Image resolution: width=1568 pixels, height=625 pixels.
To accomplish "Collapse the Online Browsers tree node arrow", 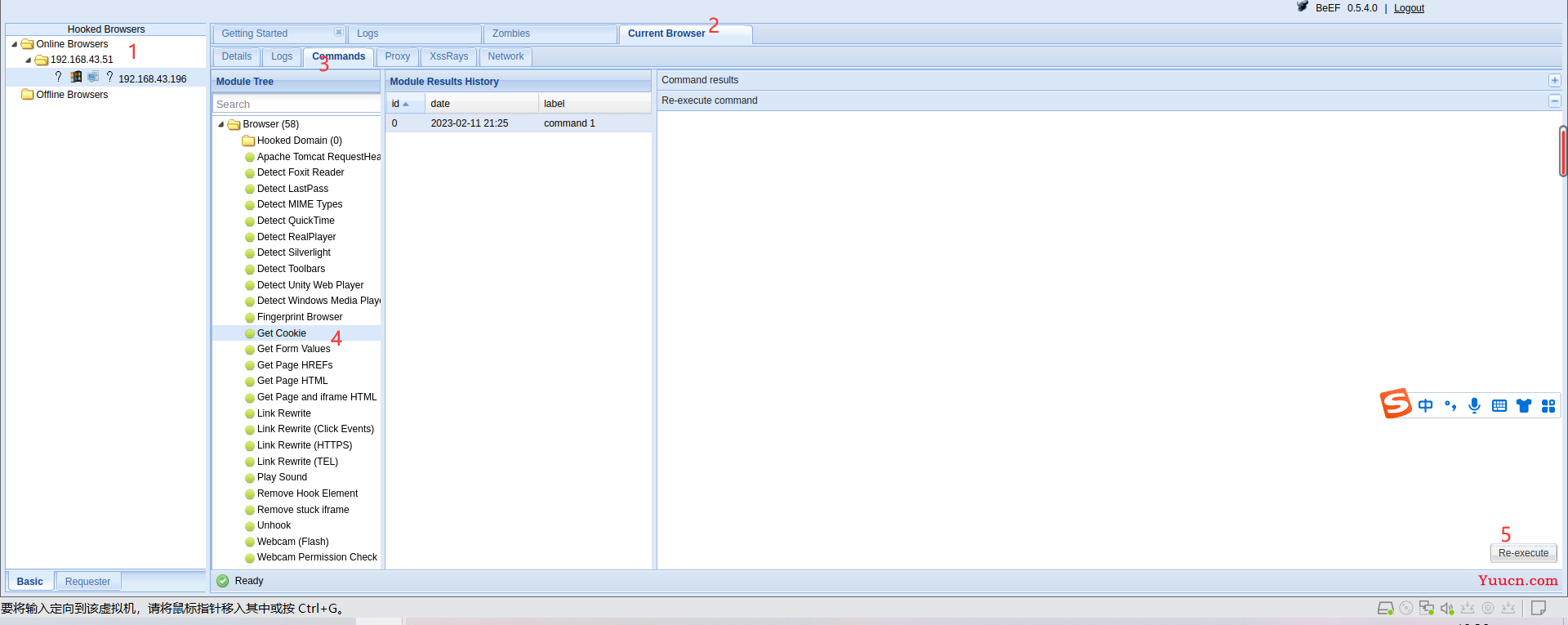I will tap(15, 44).
